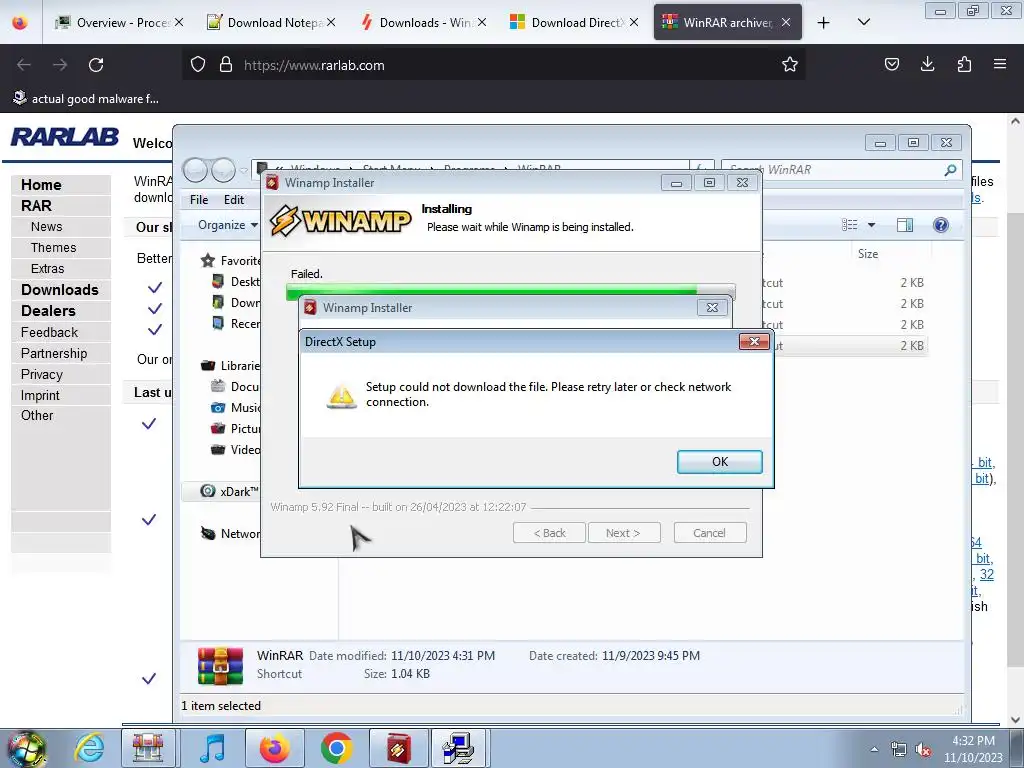
Task: Open Dealers in RARLAB sidebar
Action: 48,311
